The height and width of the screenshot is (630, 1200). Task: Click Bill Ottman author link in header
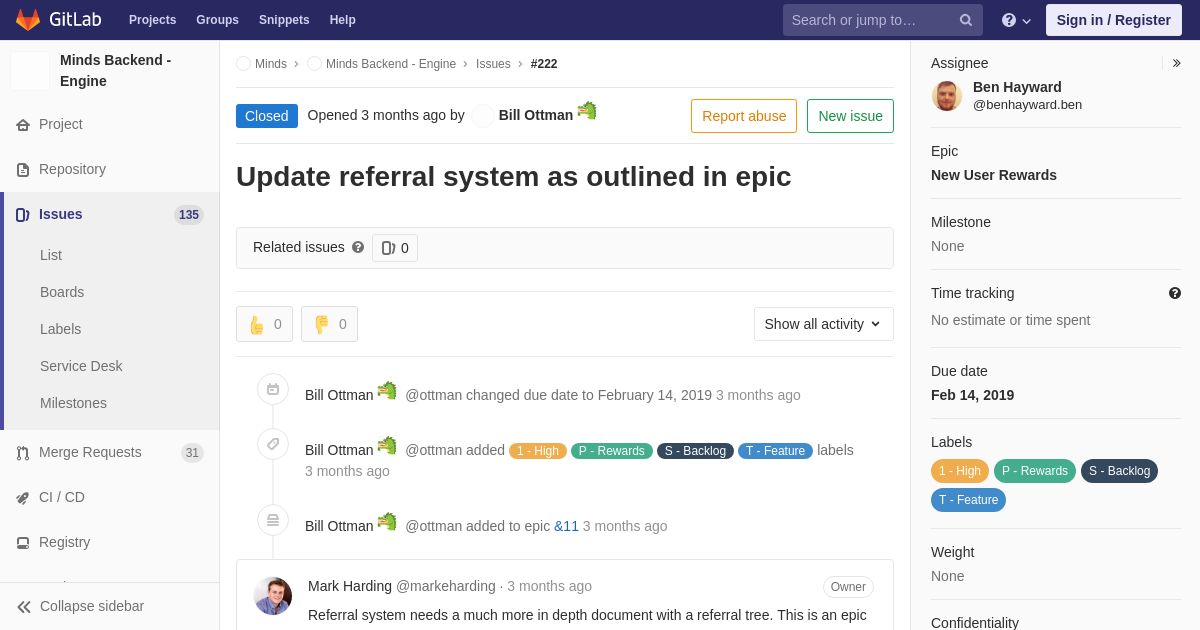click(536, 115)
